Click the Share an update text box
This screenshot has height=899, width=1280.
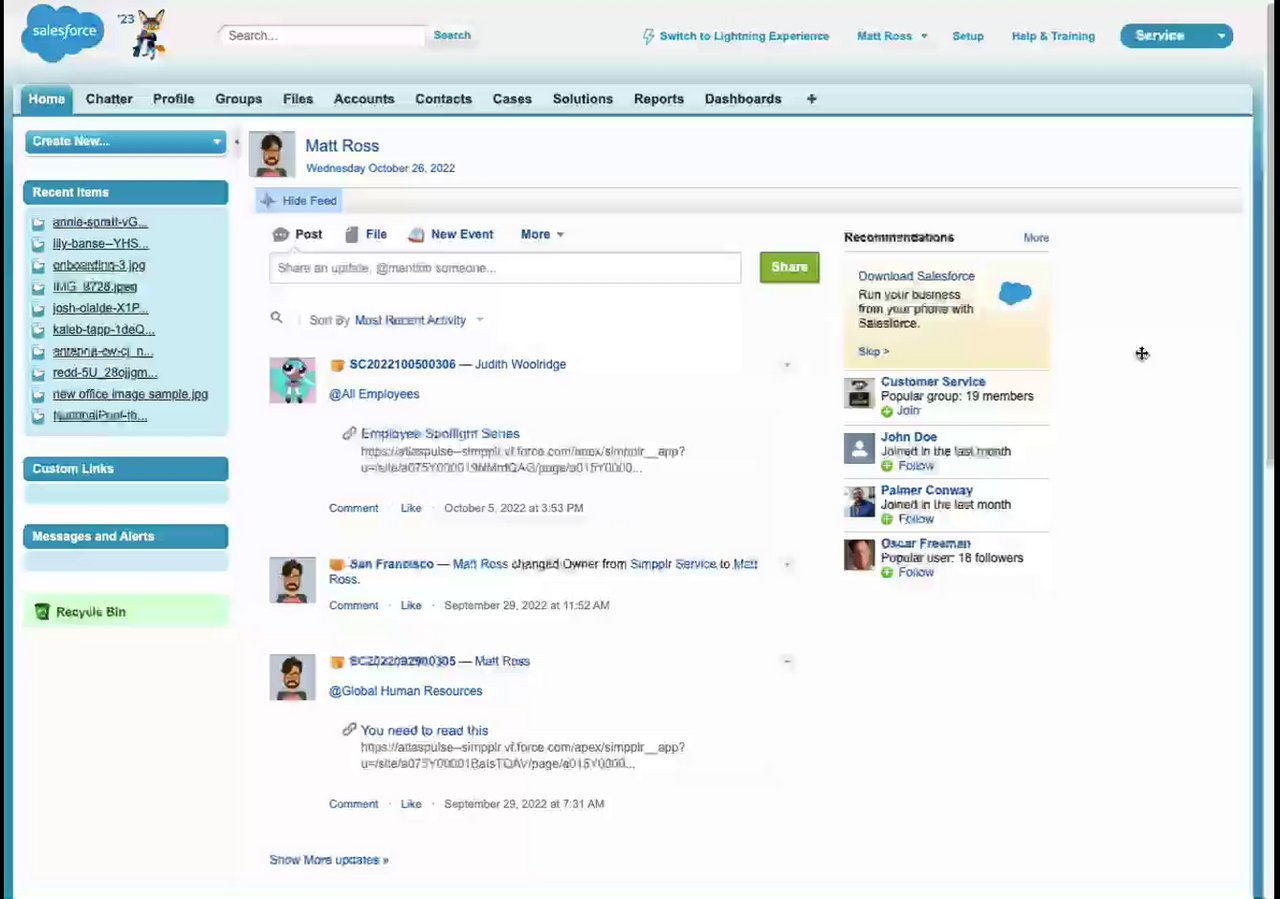[505, 268]
